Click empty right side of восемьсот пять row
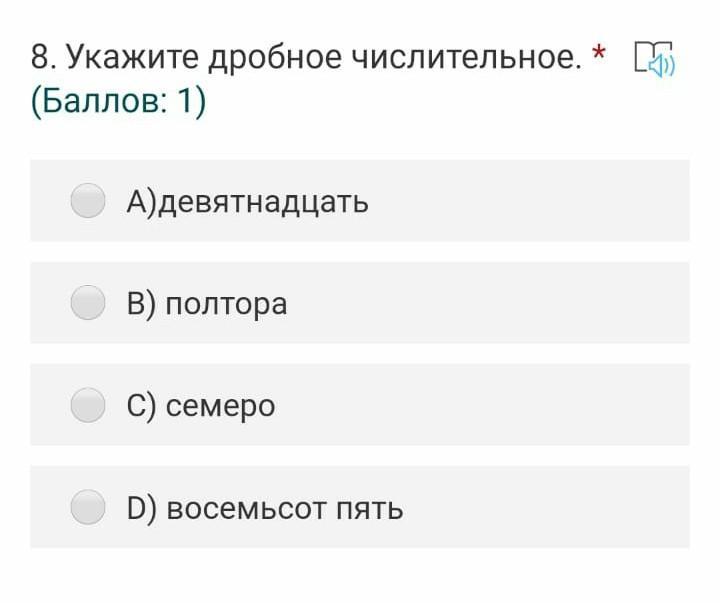This screenshot has width=720, height=603. (x=560, y=507)
